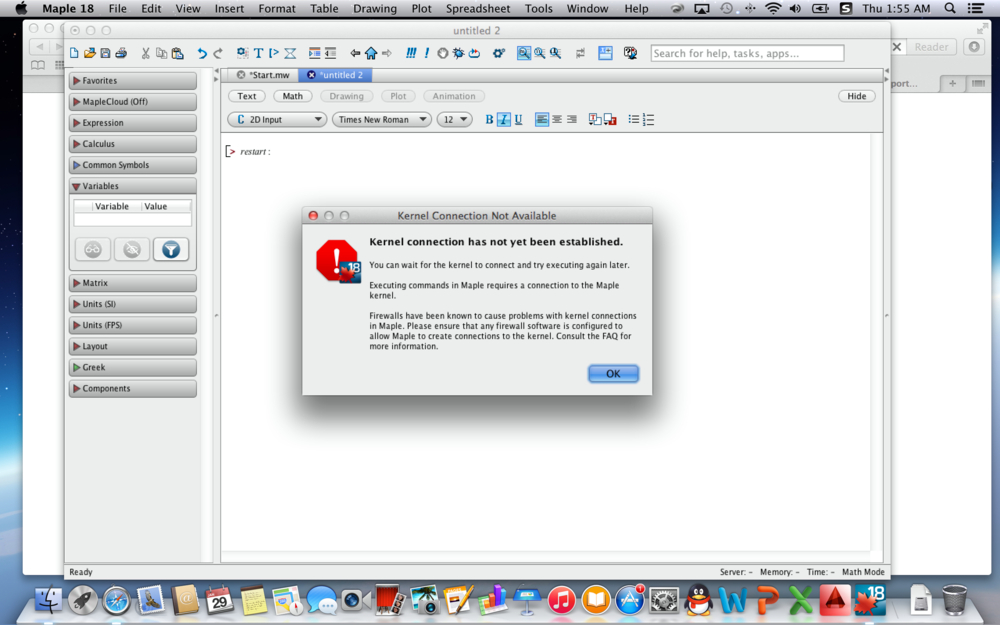Toggle bulleted list formatting
The height and width of the screenshot is (625, 1000).
tap(633, 120)
